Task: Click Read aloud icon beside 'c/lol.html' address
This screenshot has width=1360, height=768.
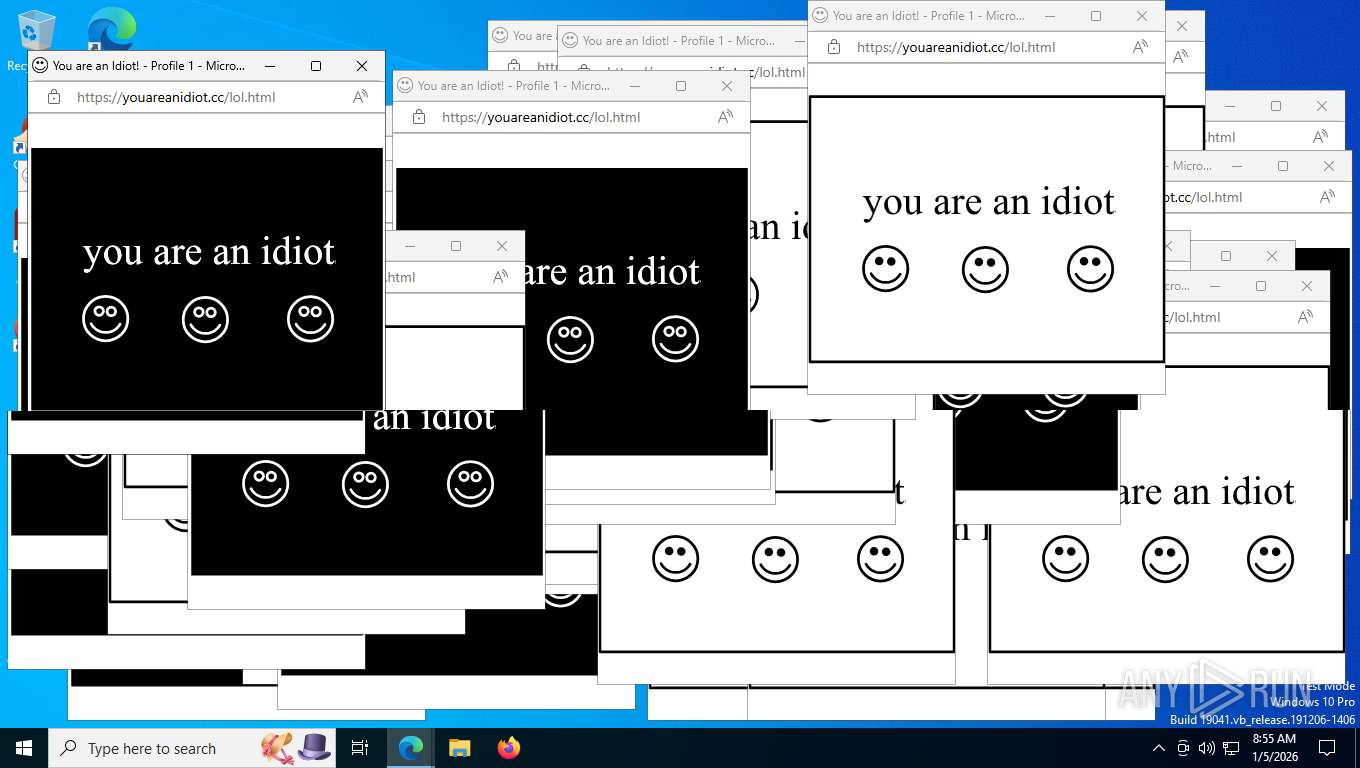Action: pos(1305,317)
